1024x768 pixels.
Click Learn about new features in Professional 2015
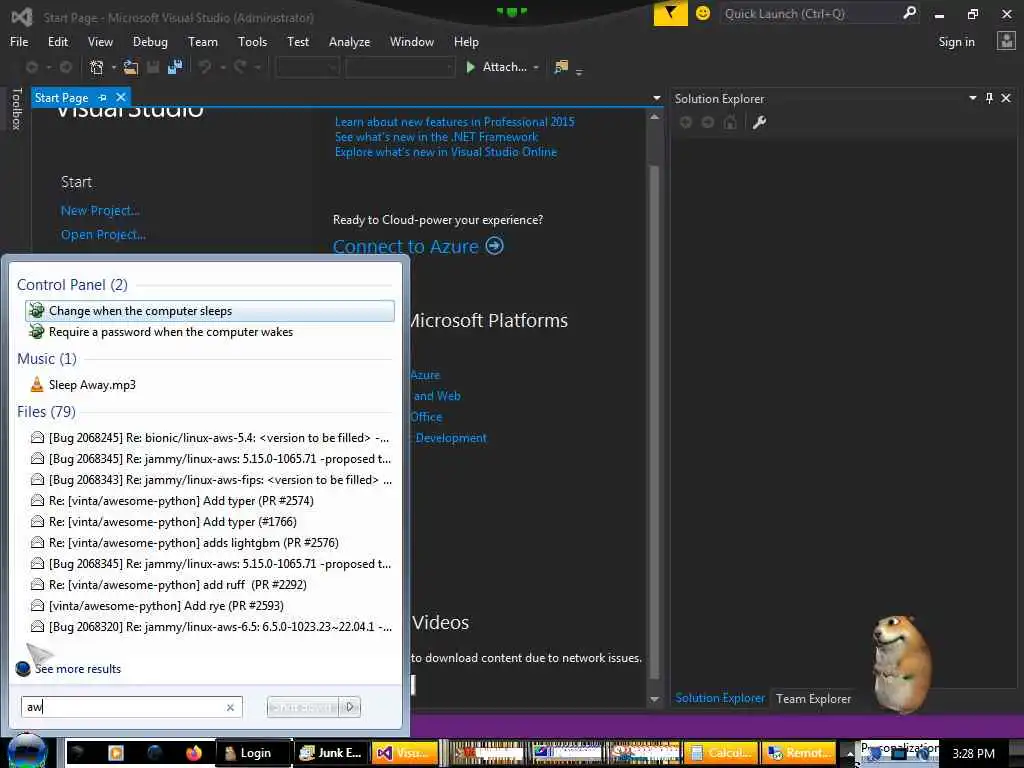pos(455,121)
